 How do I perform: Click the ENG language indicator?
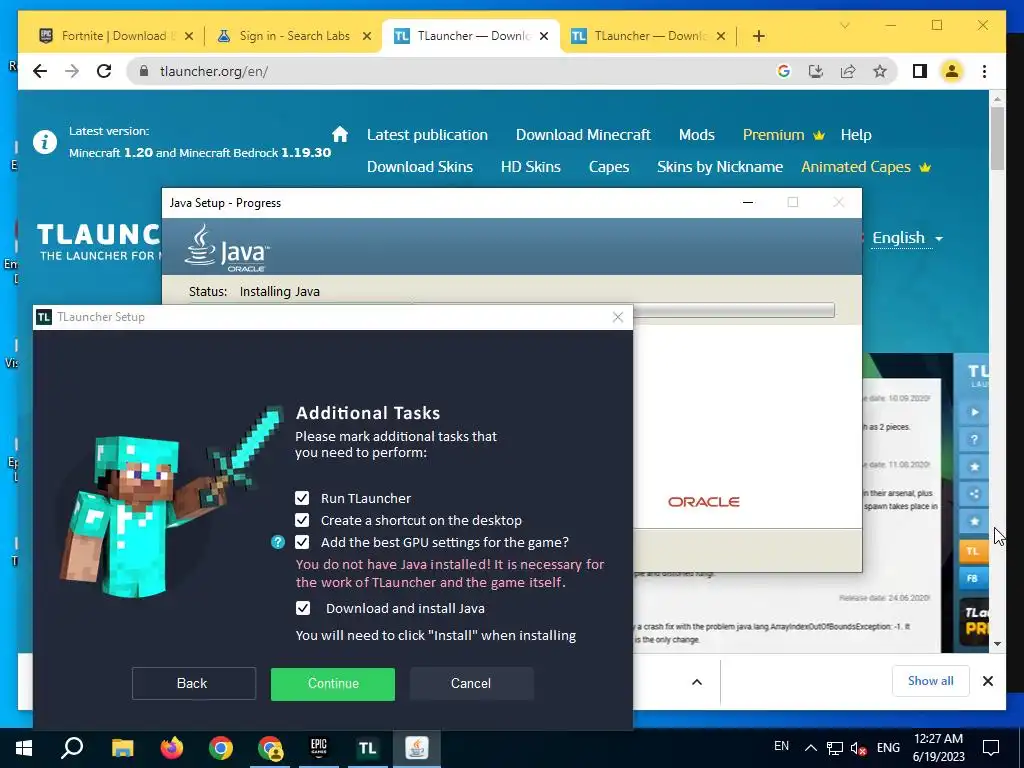click(x=888, y=748)
